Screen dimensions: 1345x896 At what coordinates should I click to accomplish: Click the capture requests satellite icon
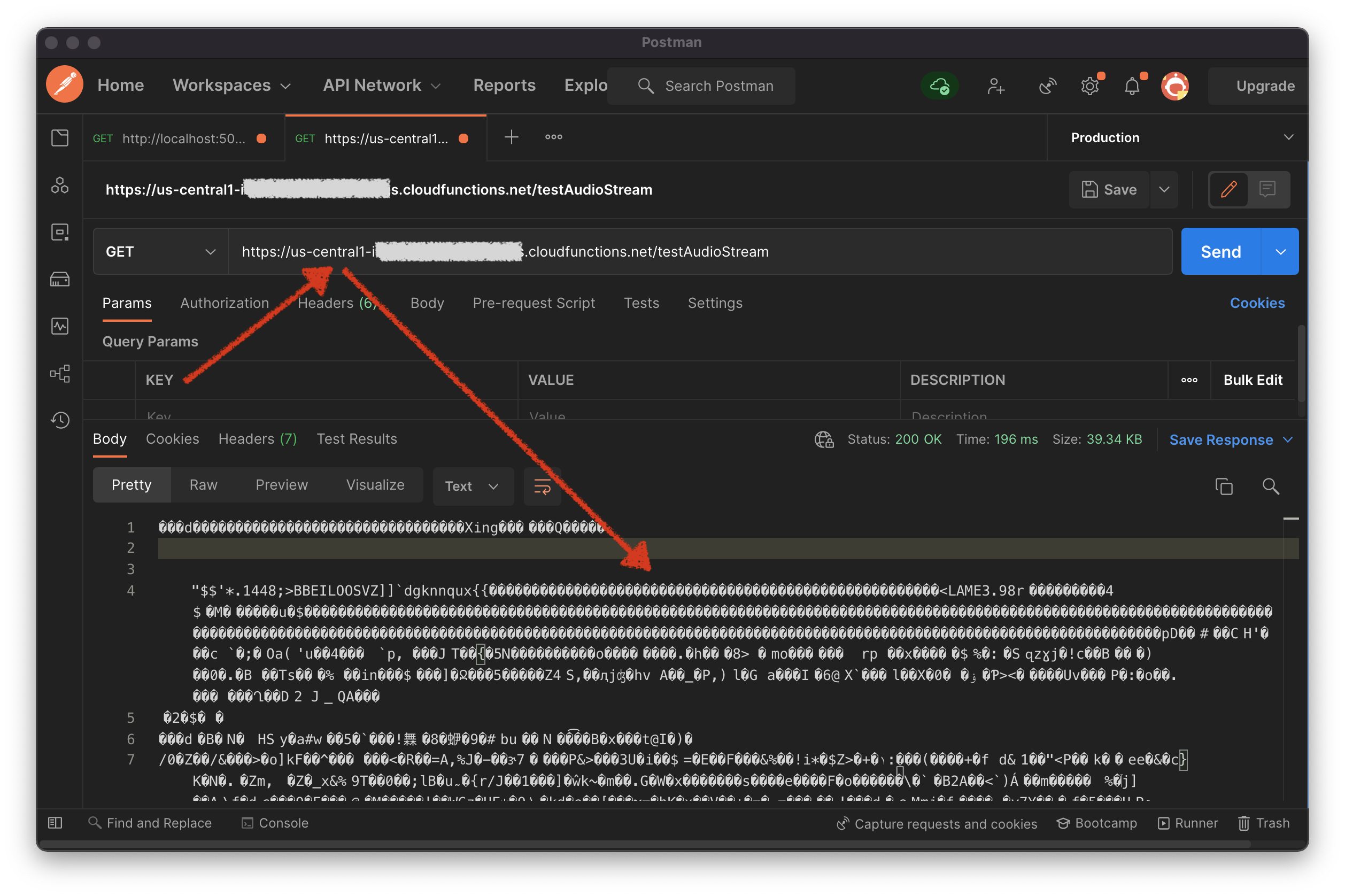[x=1047, y=86]
